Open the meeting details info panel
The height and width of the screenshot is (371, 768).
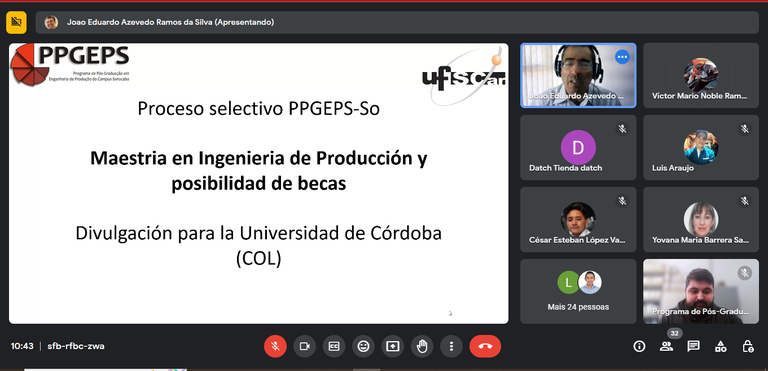tap(639, 346)
